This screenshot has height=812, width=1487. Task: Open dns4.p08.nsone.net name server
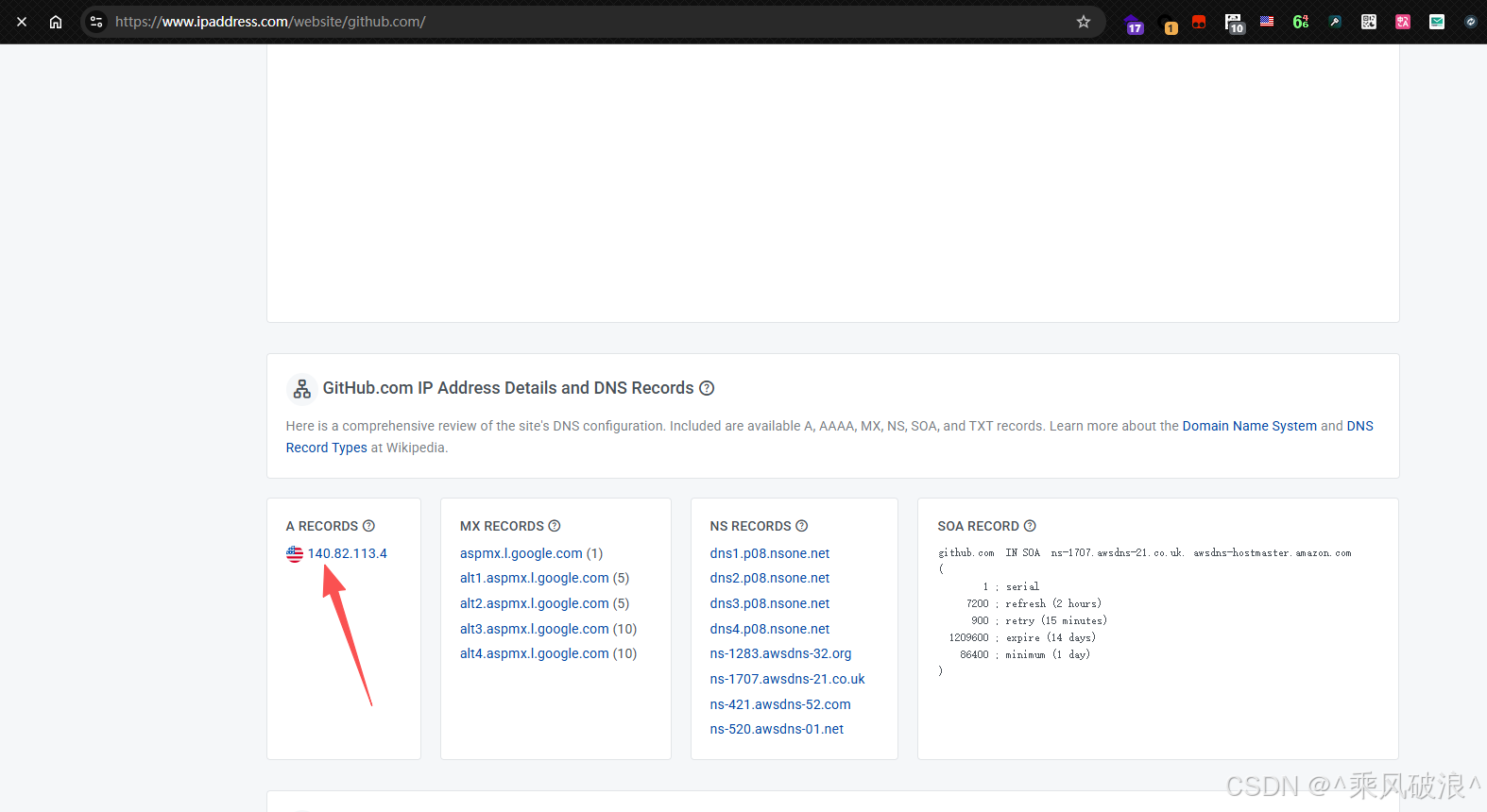[x=770, y=629]
